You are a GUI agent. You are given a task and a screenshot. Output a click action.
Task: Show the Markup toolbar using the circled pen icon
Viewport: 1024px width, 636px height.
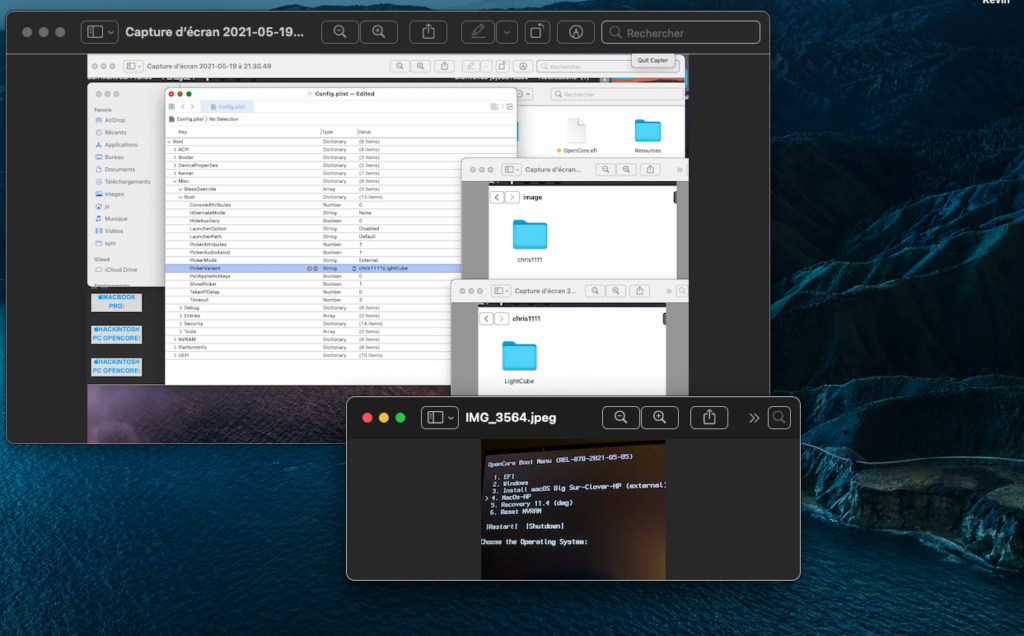575,32
